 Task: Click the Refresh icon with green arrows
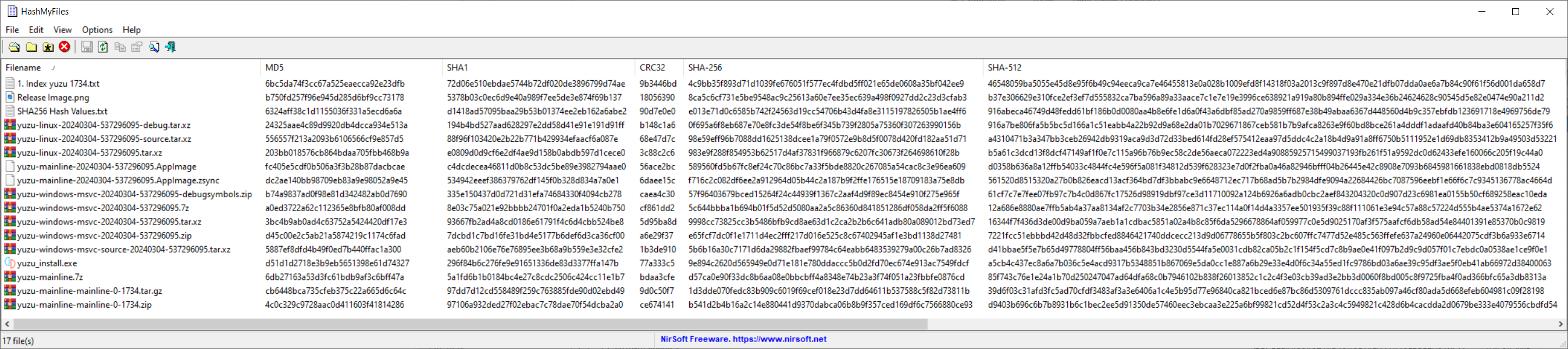pyautogui.click(x=103, y=47)
